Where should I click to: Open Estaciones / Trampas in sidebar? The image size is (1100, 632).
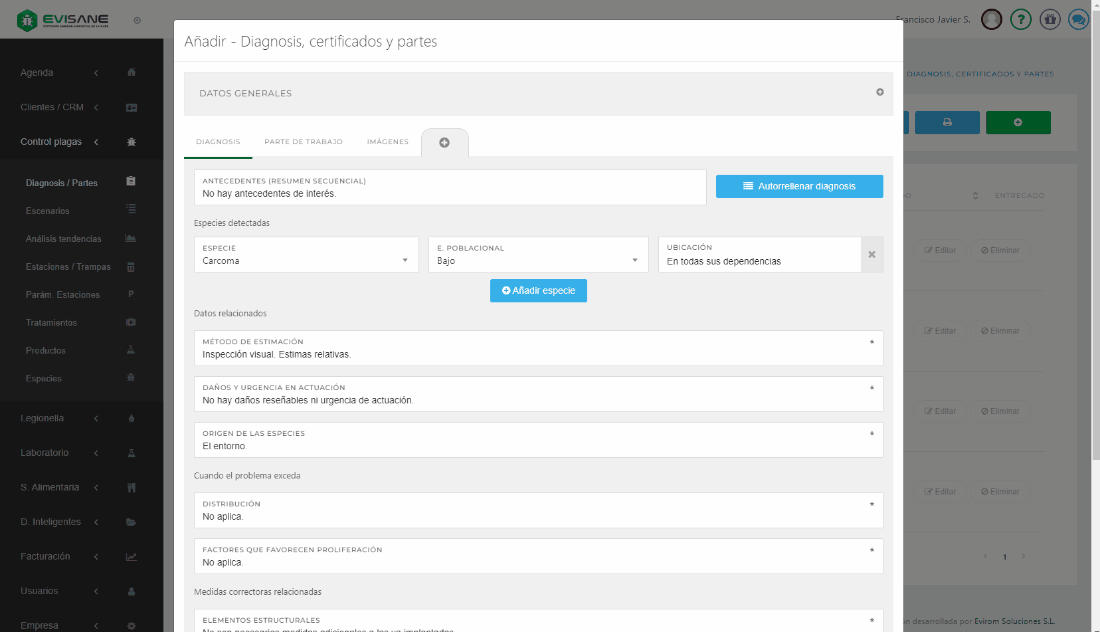pyautogui.click(x=68, y=267)
